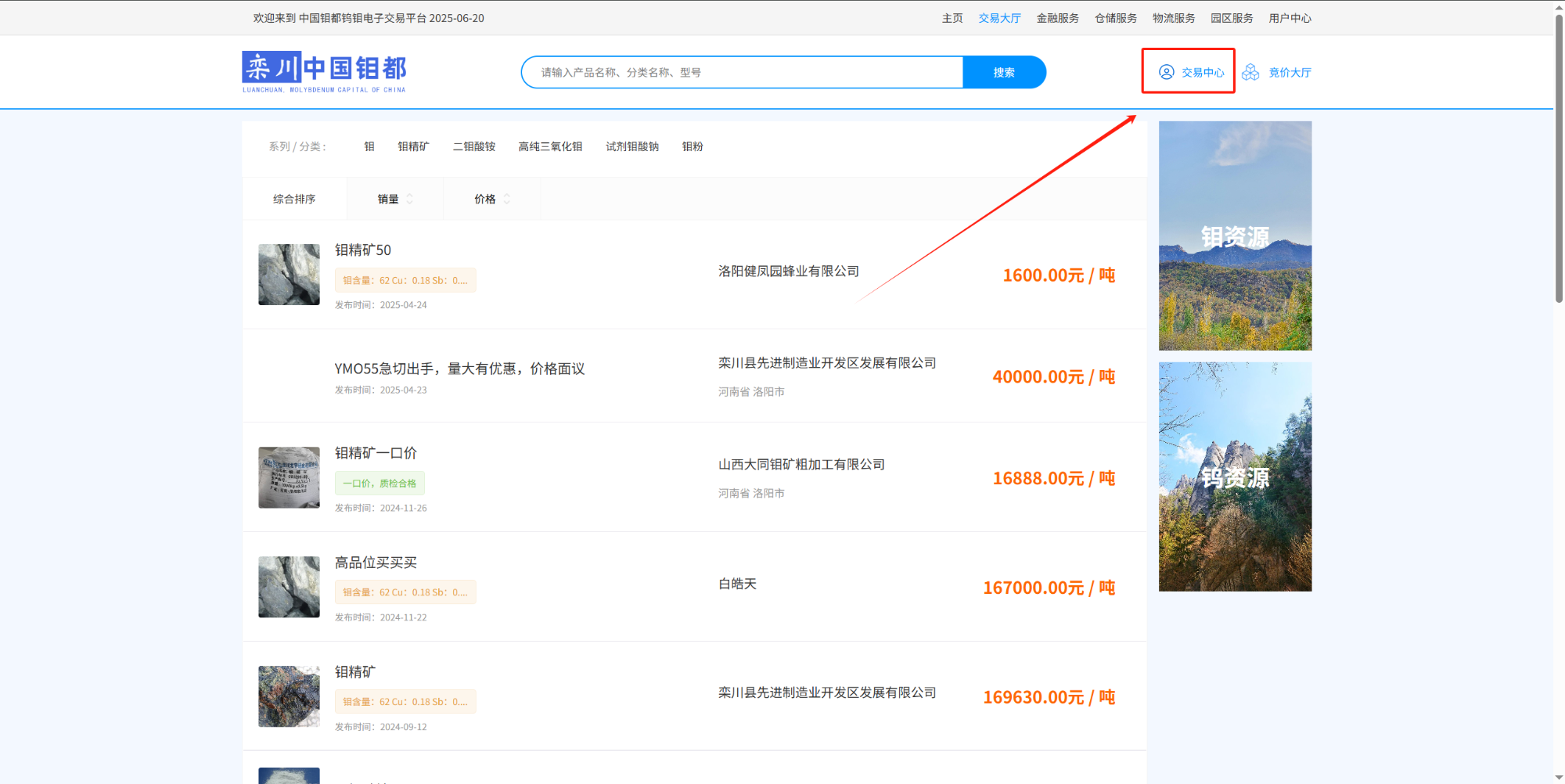
Task: Open the 金融服务 menu item
Action: pyautogui.click(x=1057, y=18)
